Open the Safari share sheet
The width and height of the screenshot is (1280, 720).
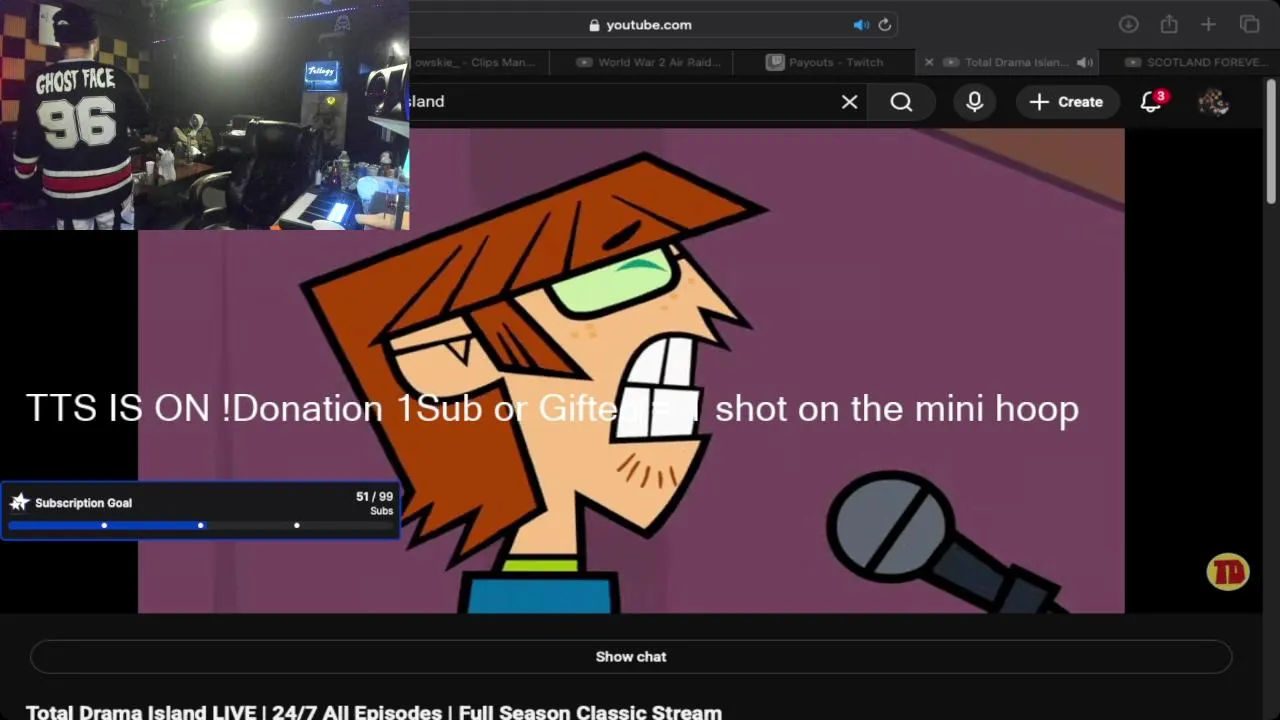(1169, 25)
